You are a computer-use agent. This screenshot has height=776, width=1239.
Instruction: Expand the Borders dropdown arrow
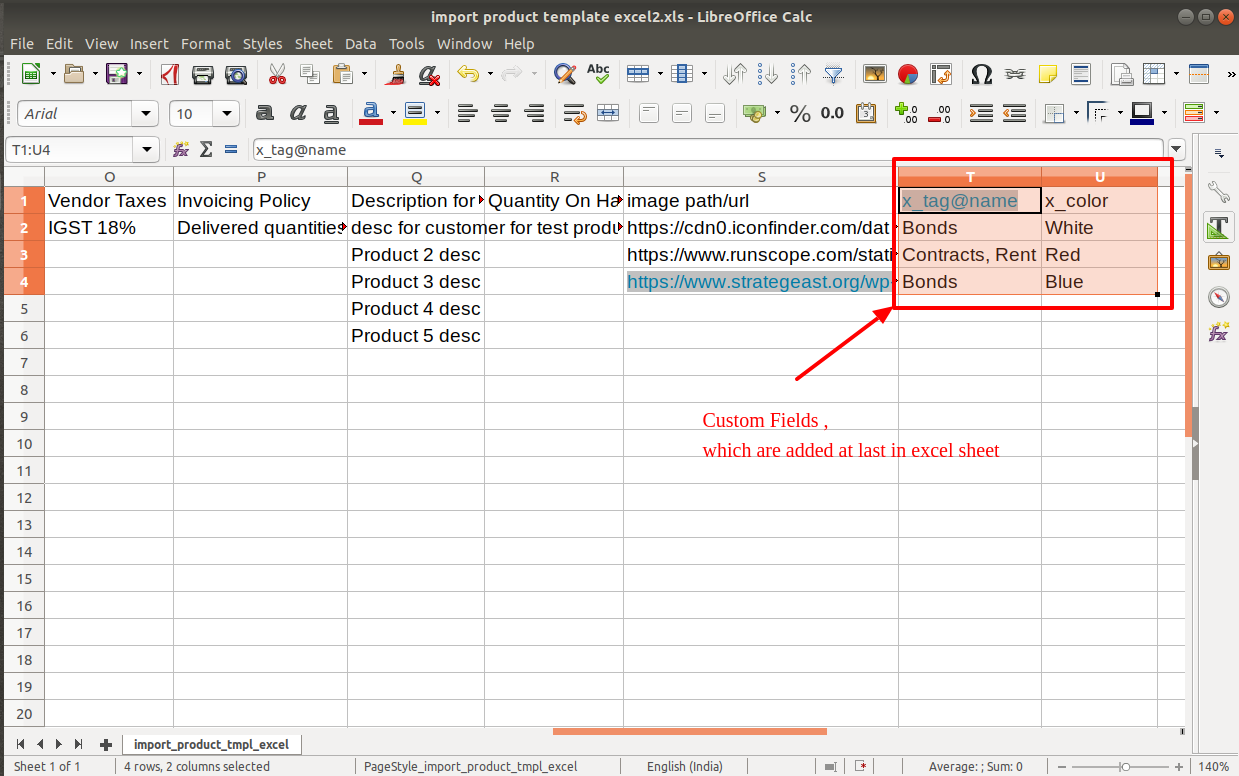(x=1076, y=113)
